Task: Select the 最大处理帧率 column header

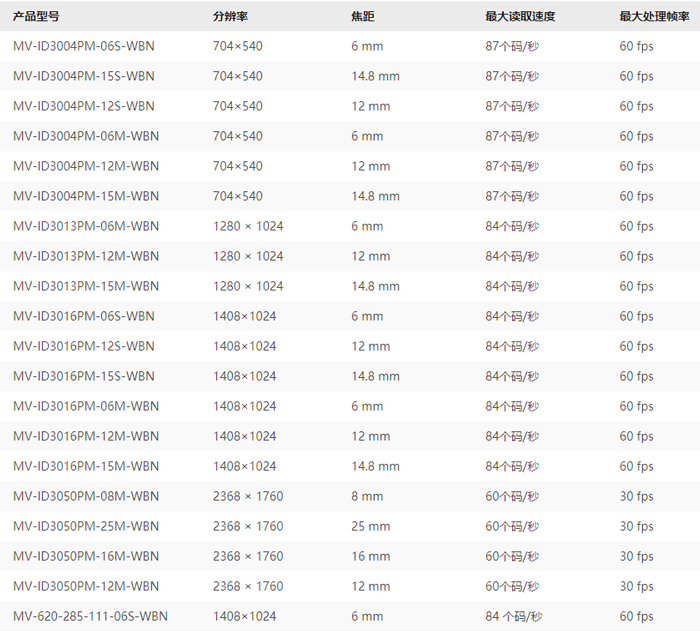Action: 654,17
